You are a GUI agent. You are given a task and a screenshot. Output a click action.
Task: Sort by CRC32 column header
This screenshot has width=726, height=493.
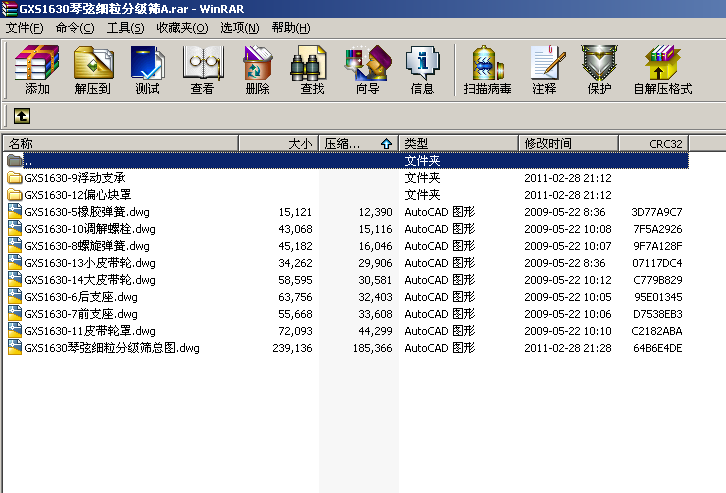(x=654, y=144)
